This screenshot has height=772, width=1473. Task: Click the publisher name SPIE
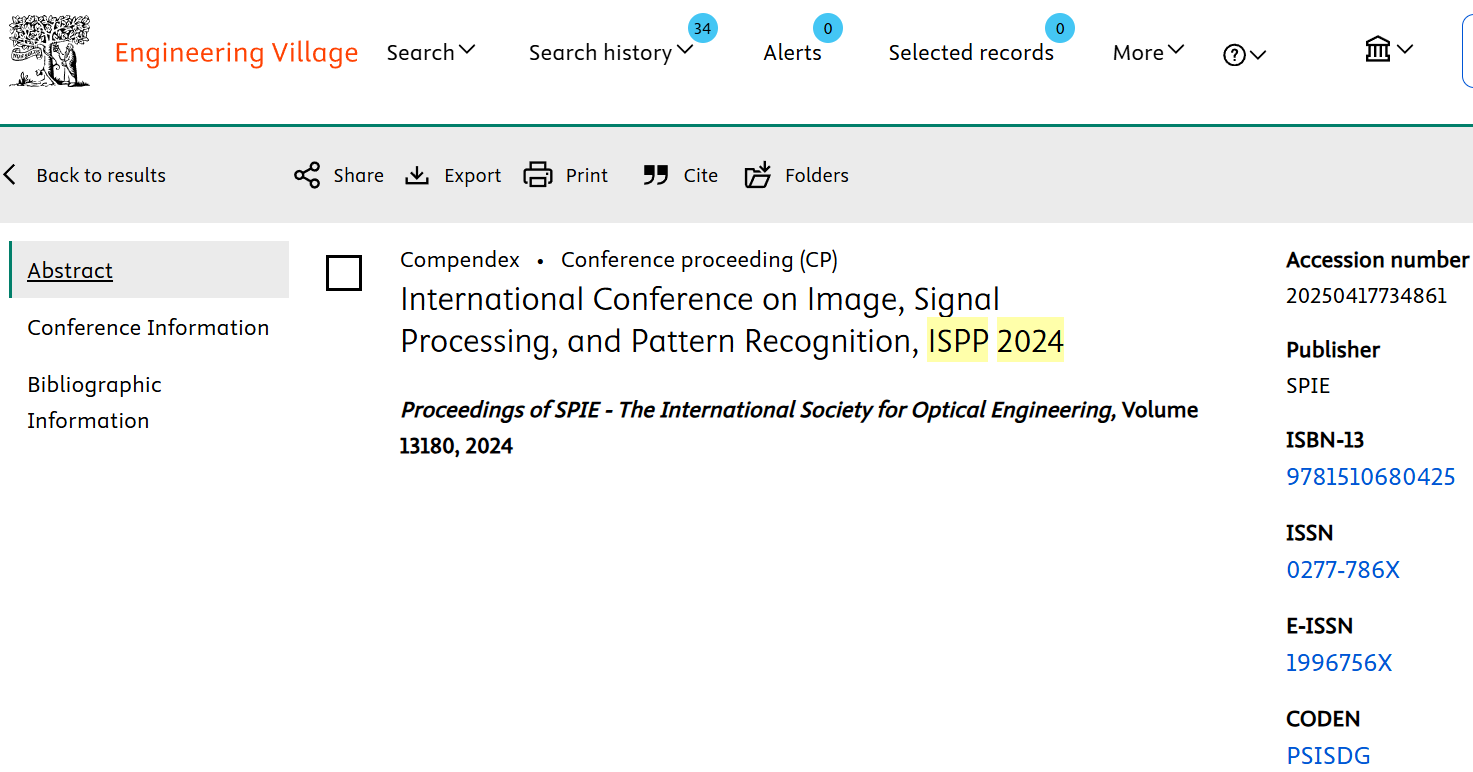(1308, 385)
